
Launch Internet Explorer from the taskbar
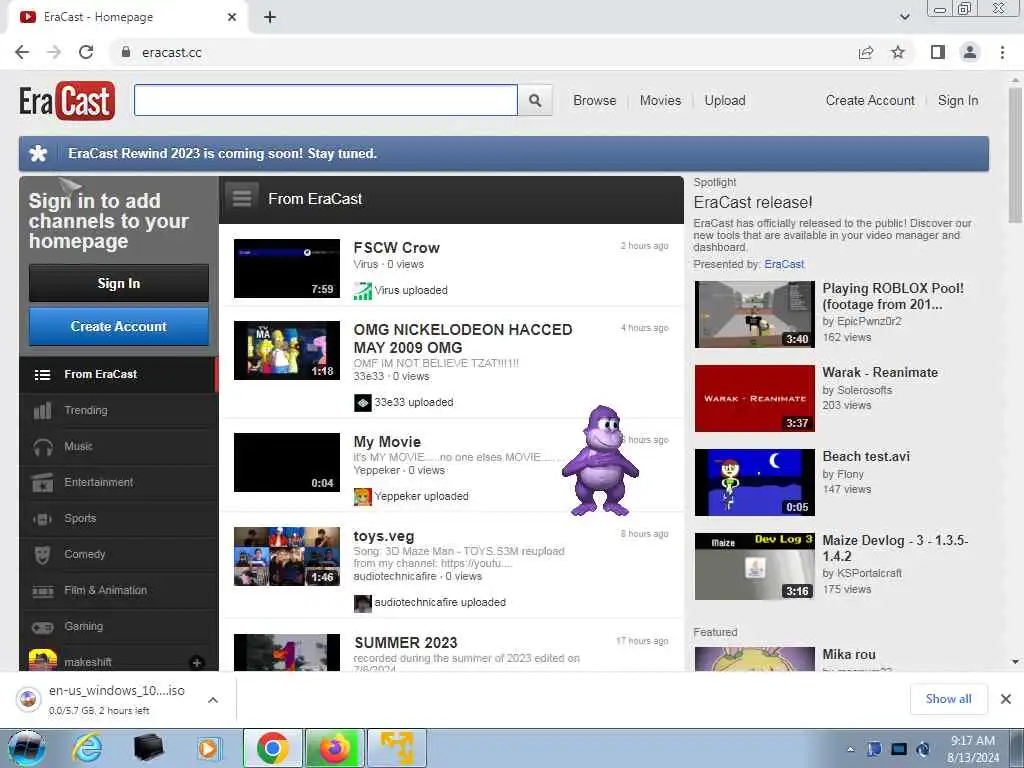(x=88, y=748)
